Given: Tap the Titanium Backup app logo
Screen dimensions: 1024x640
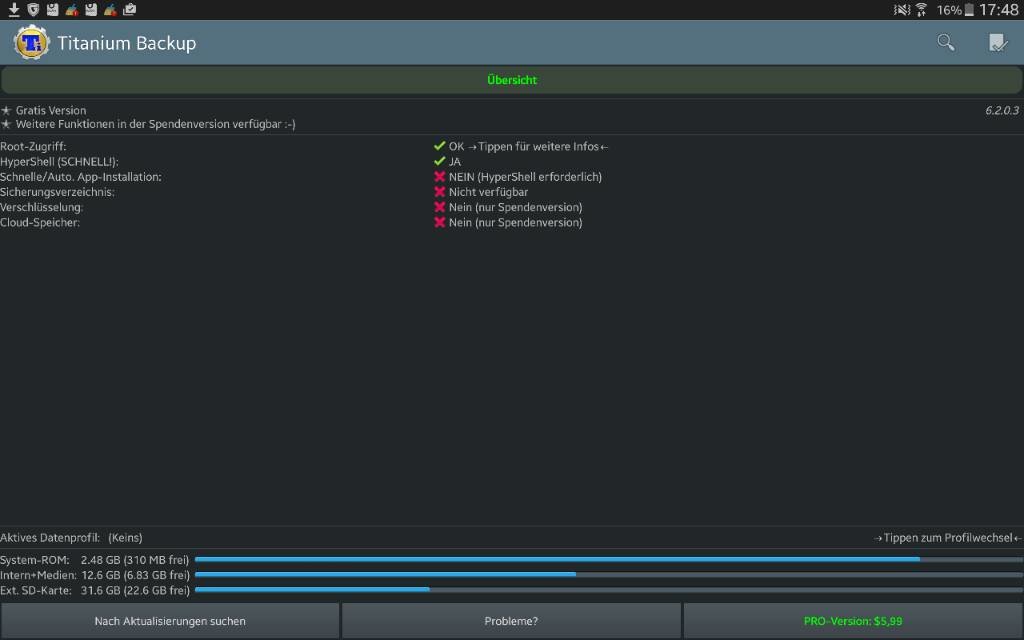Looking at the screenshot, I should pyautogui.click(x=31, y=42).
